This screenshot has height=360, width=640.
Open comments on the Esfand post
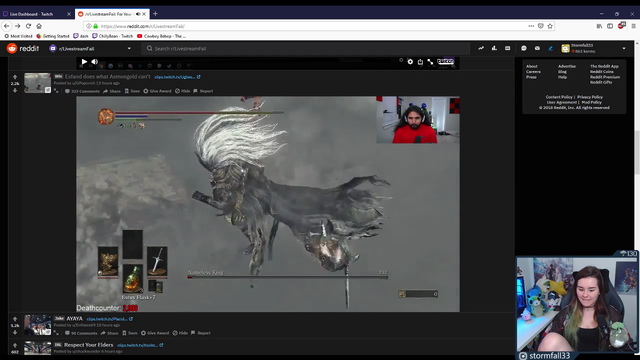coord(82,91)
